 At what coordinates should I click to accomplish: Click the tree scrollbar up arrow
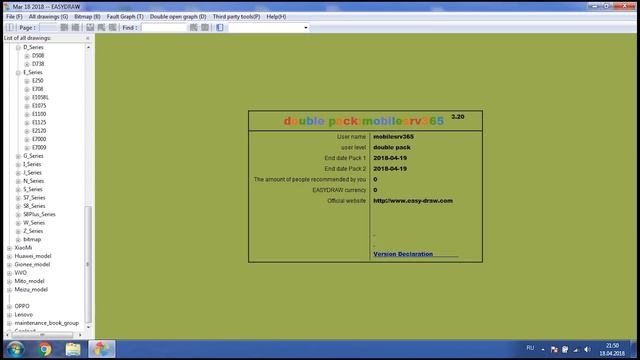click(x=88, y=47)
